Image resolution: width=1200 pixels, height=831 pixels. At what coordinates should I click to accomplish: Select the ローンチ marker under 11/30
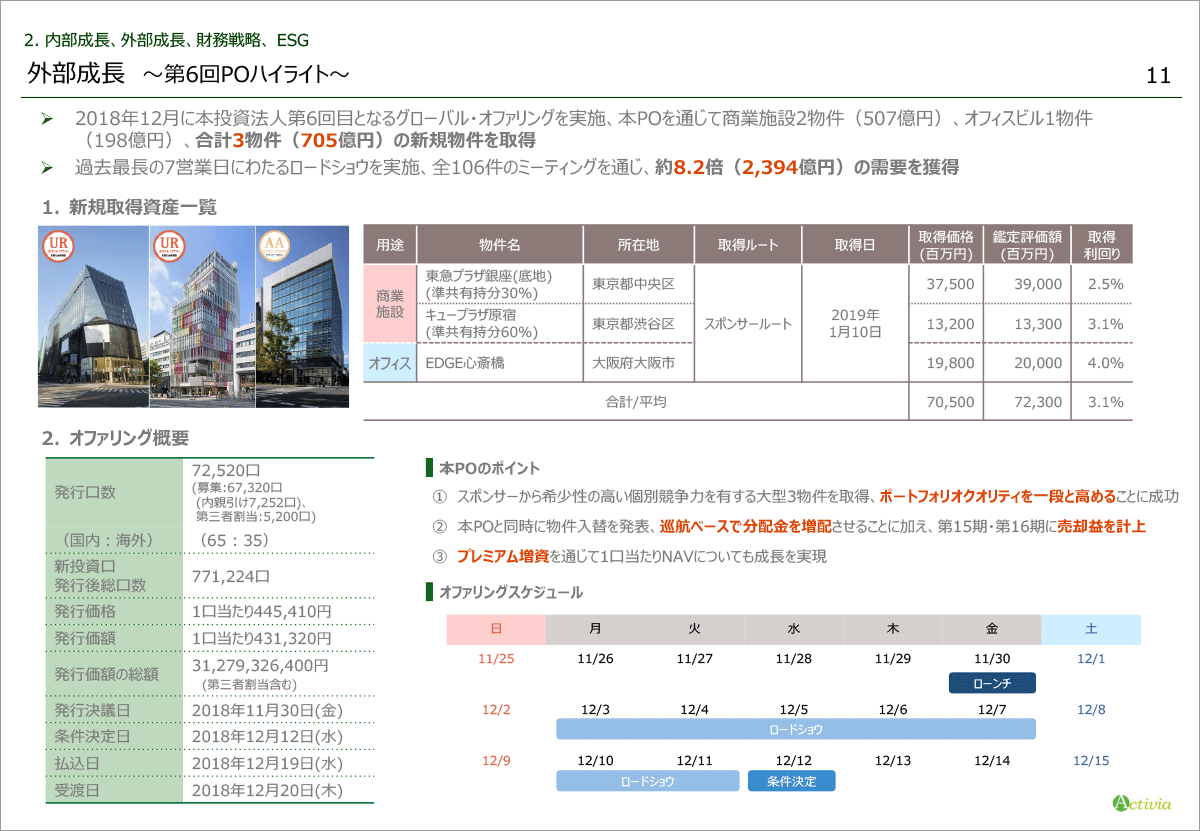[992, 683]
